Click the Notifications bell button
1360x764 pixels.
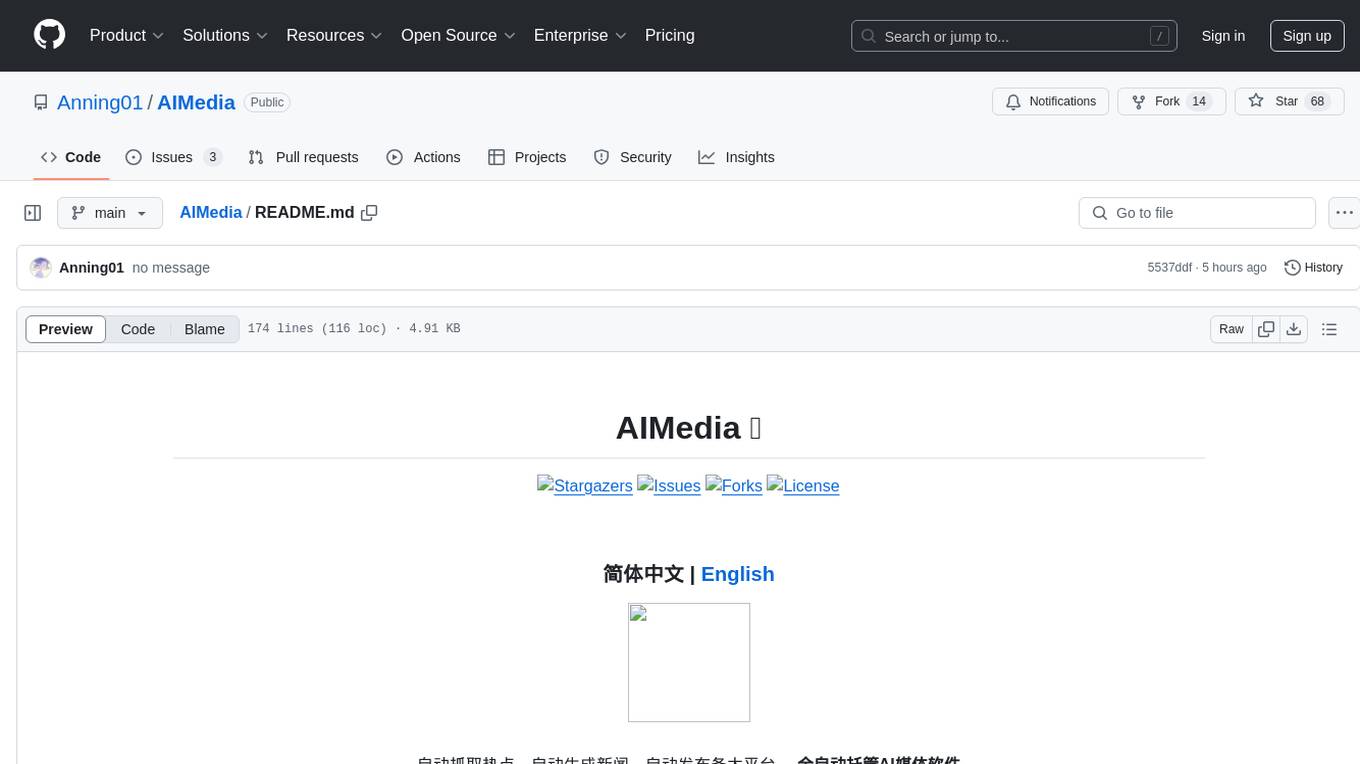(1051, 102)
